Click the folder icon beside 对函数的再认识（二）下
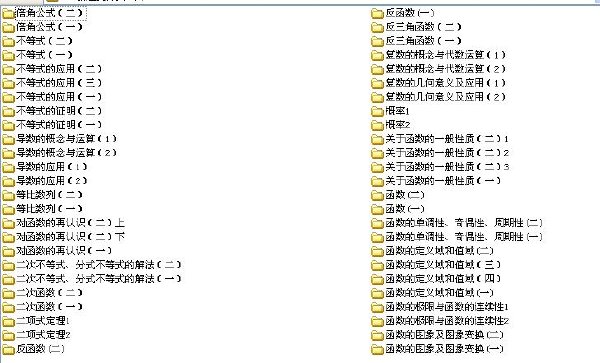This screenshot has height=363, width=600. [x=8, y=237]
